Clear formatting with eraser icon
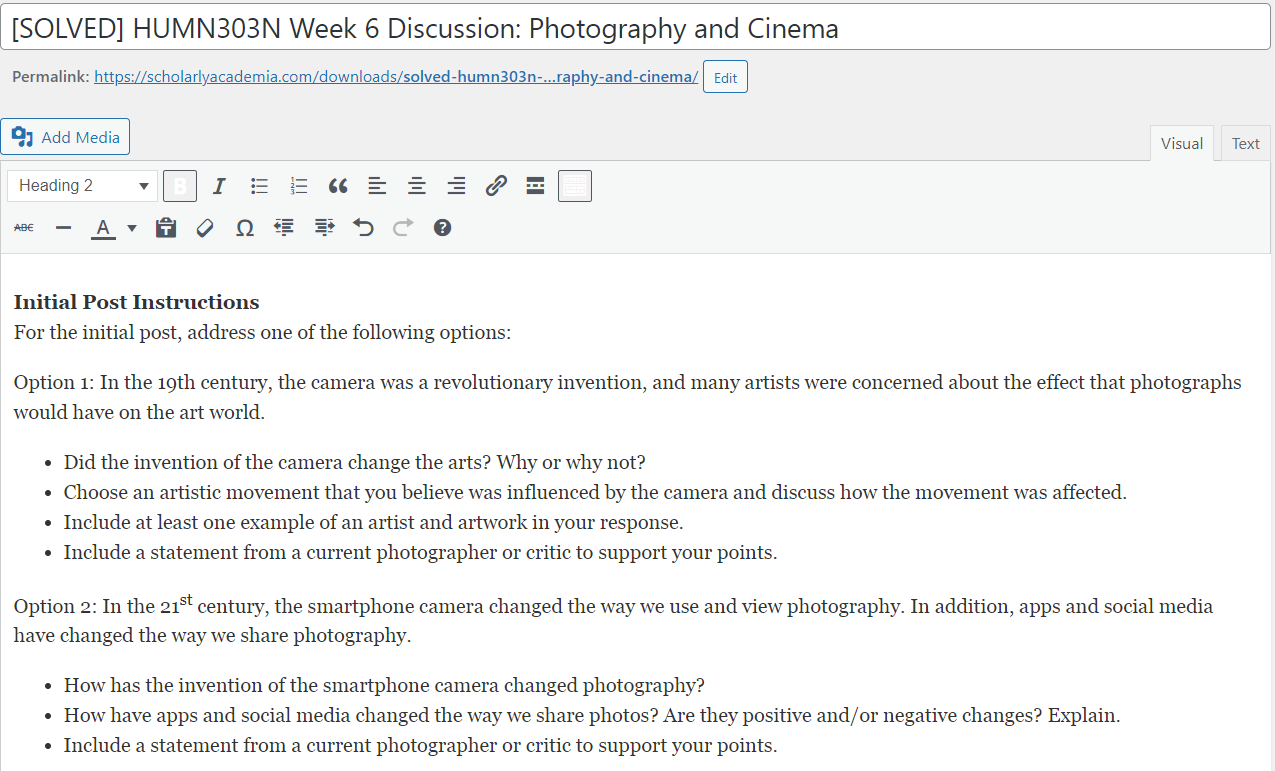This screenshot has height=771, width=1275. [205, 228]
